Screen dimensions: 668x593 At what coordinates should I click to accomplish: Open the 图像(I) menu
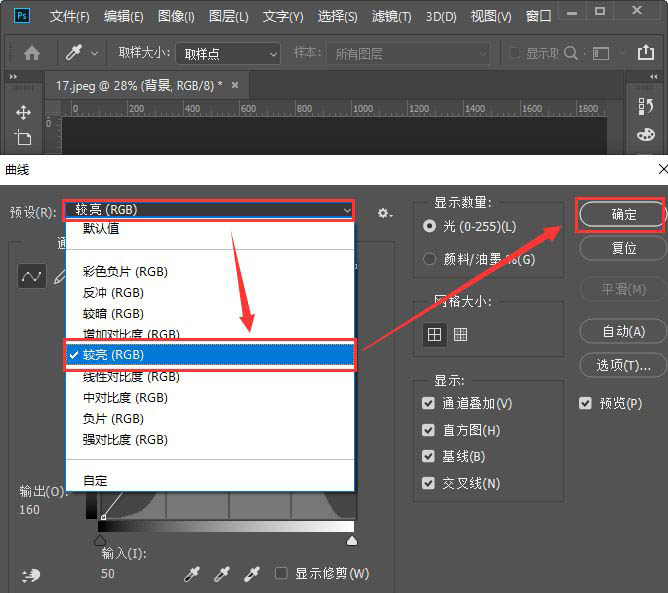click(x=176, y=16)
